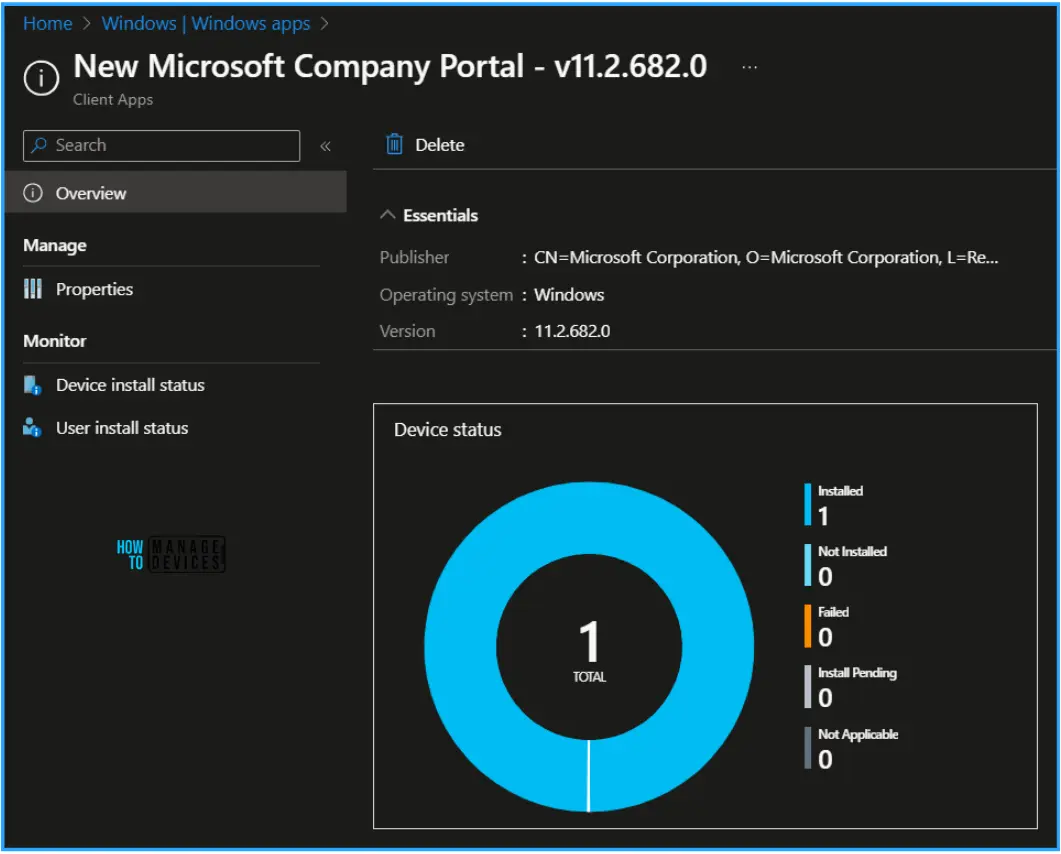The image size is (1061, 854).
Task: Click the New Microsoft Company Portal title
Action: [390, 67]
